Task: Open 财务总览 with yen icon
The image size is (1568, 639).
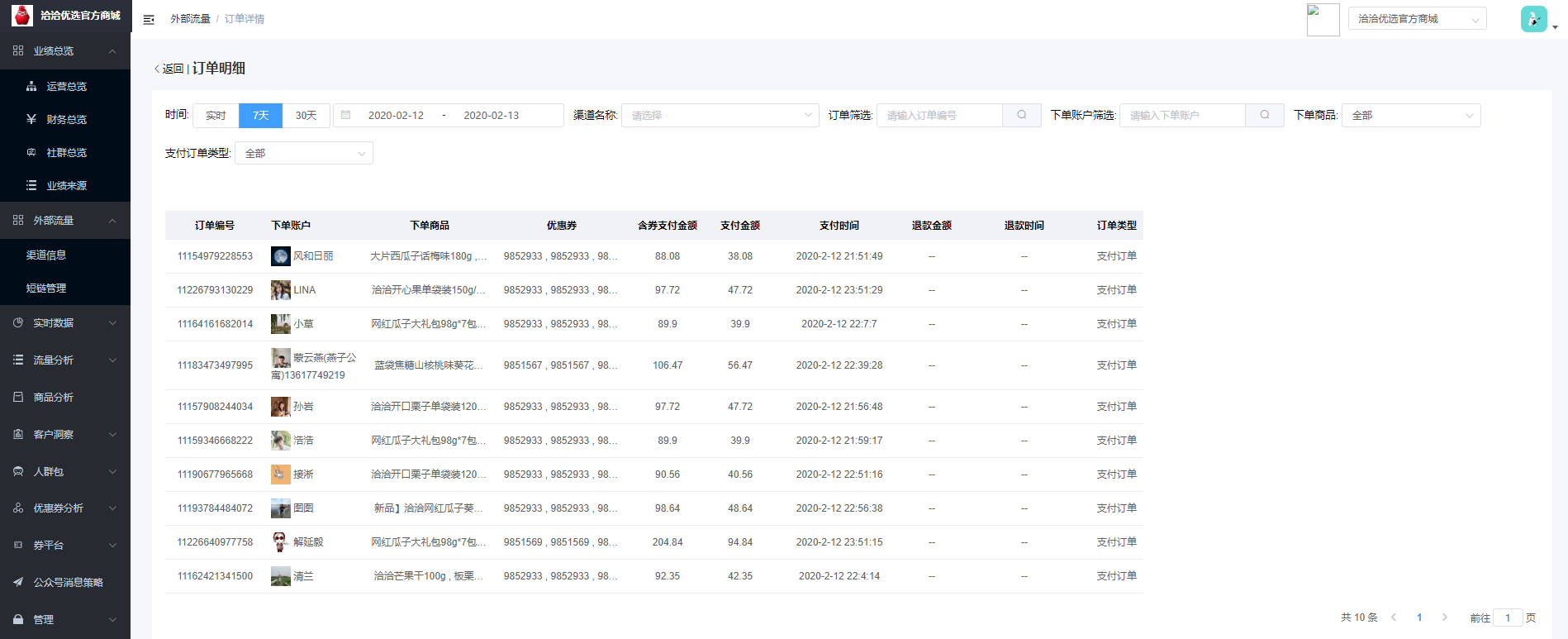Action: tap(66, 119)
